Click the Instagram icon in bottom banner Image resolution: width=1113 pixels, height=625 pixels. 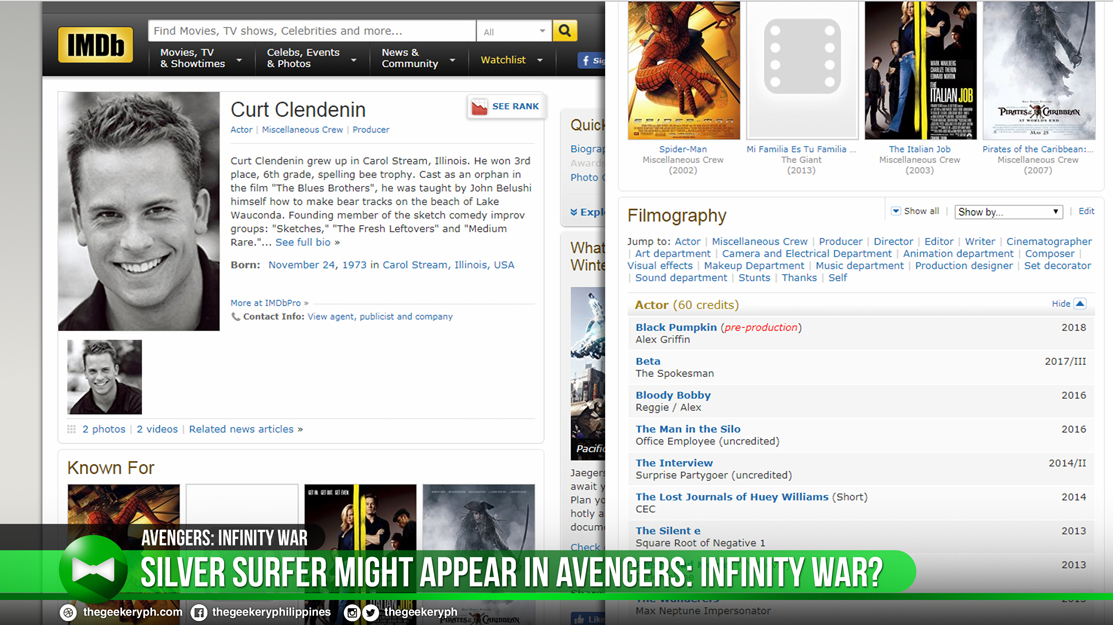click(x=351, y=612)
